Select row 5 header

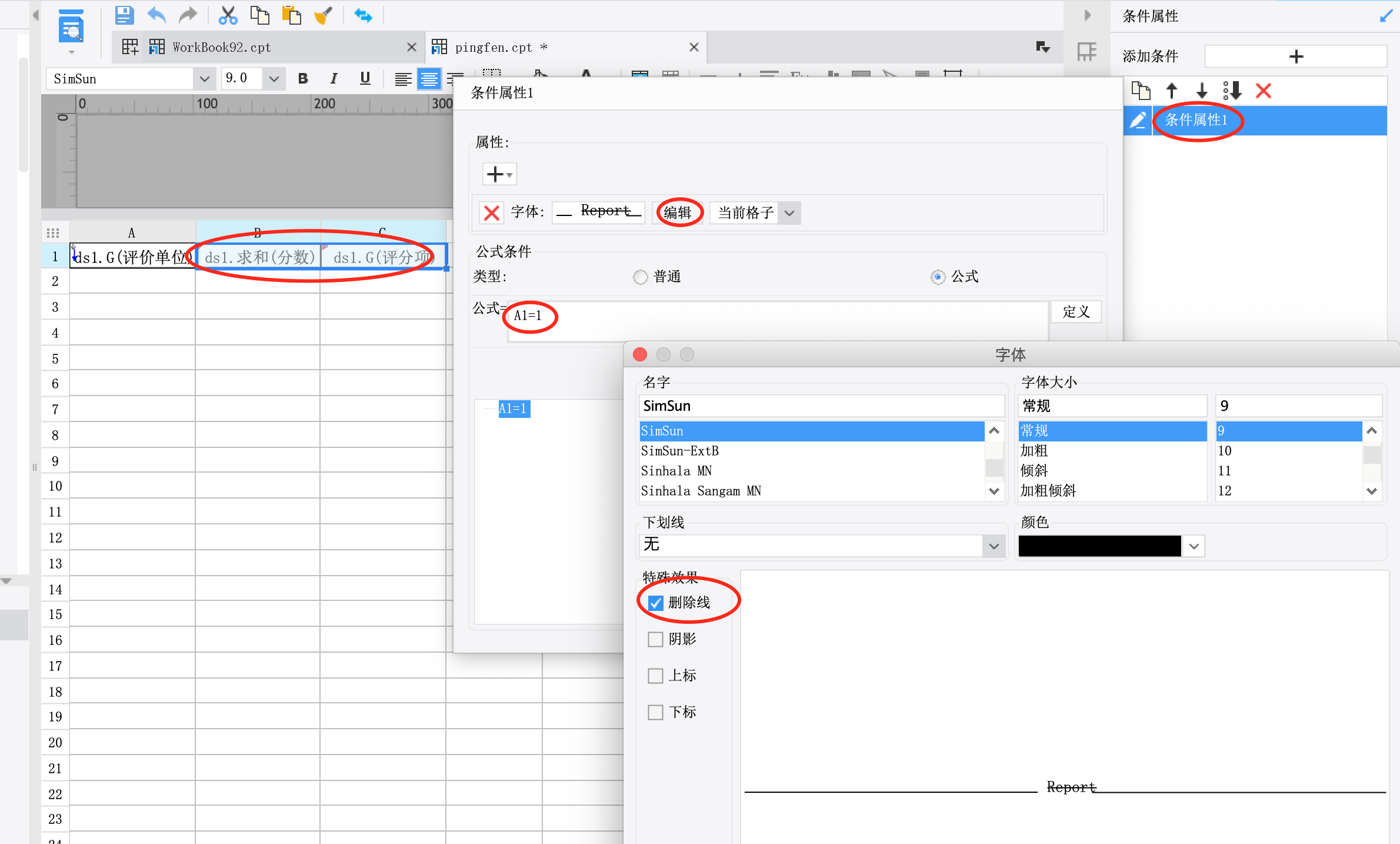pos(55,358)
